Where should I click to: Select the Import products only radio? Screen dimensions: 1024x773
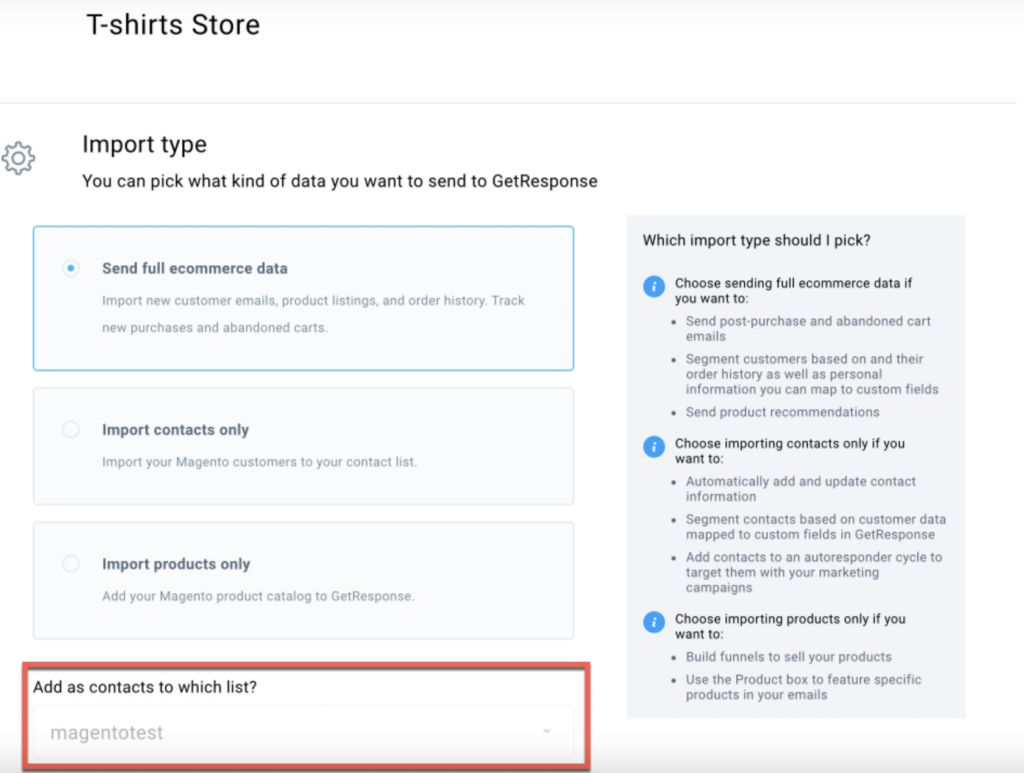pos(71,563)
